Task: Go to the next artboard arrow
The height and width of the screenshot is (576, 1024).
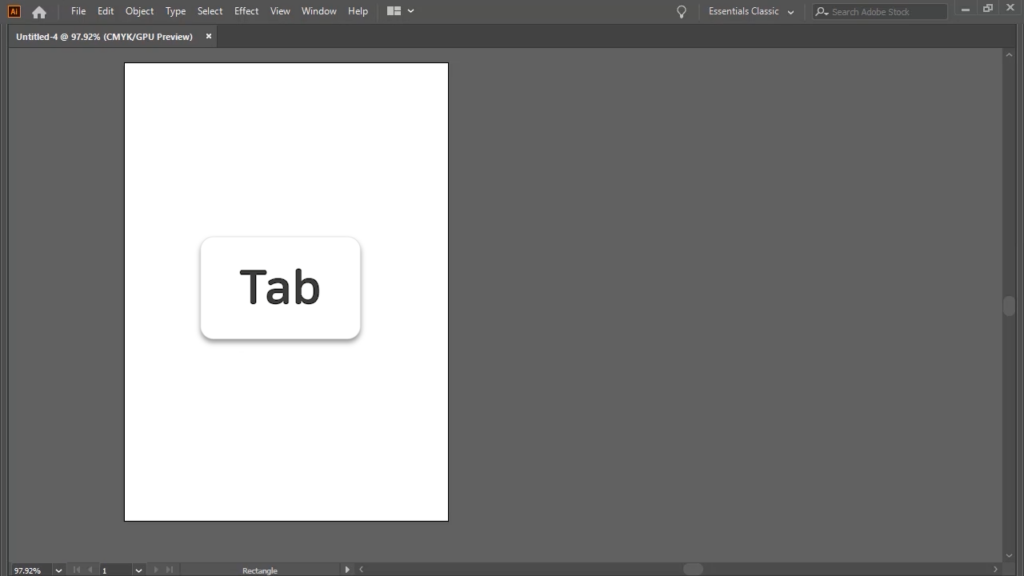Action: (156, 570)
